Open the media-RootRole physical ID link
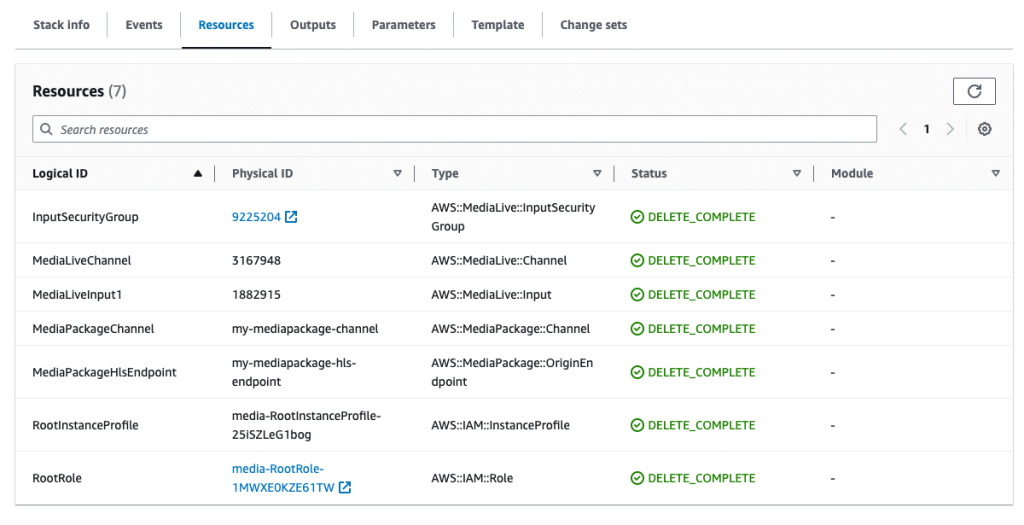The height and width of the screenshot is (525, 1024). pyautogui.click(x=278, y=469)
